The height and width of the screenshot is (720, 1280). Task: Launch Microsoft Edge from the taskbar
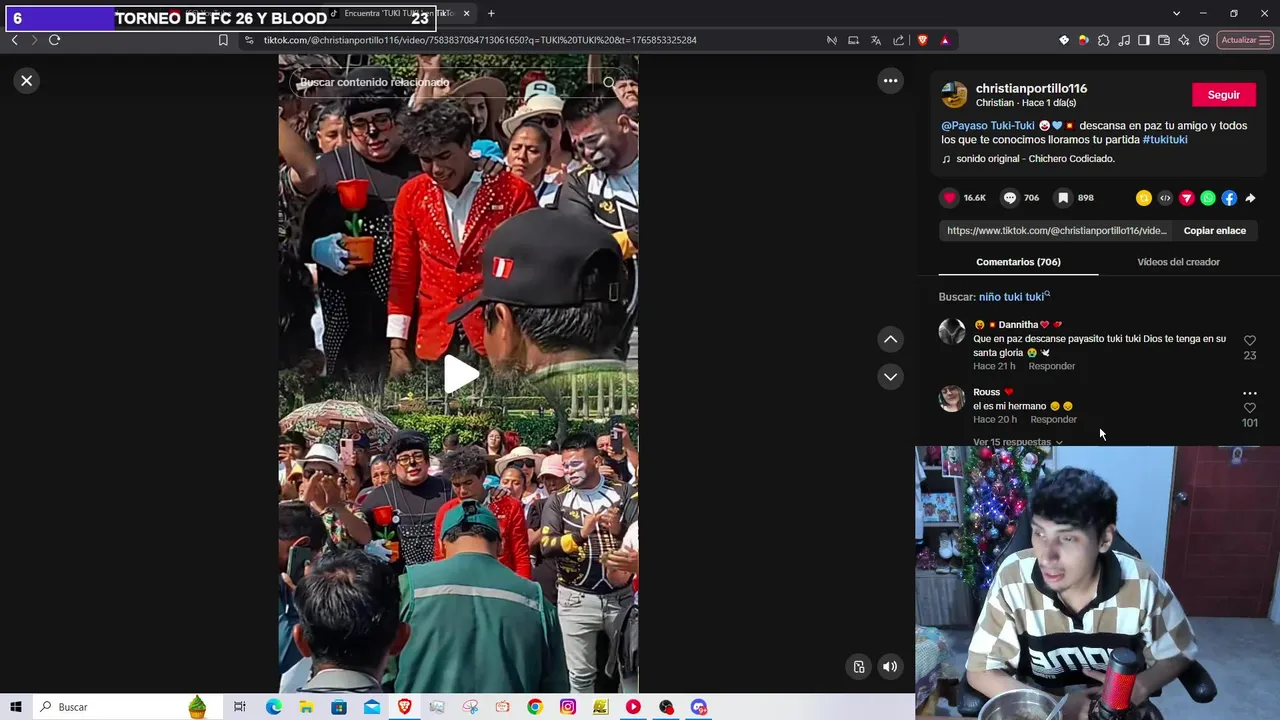coord(274,707)
